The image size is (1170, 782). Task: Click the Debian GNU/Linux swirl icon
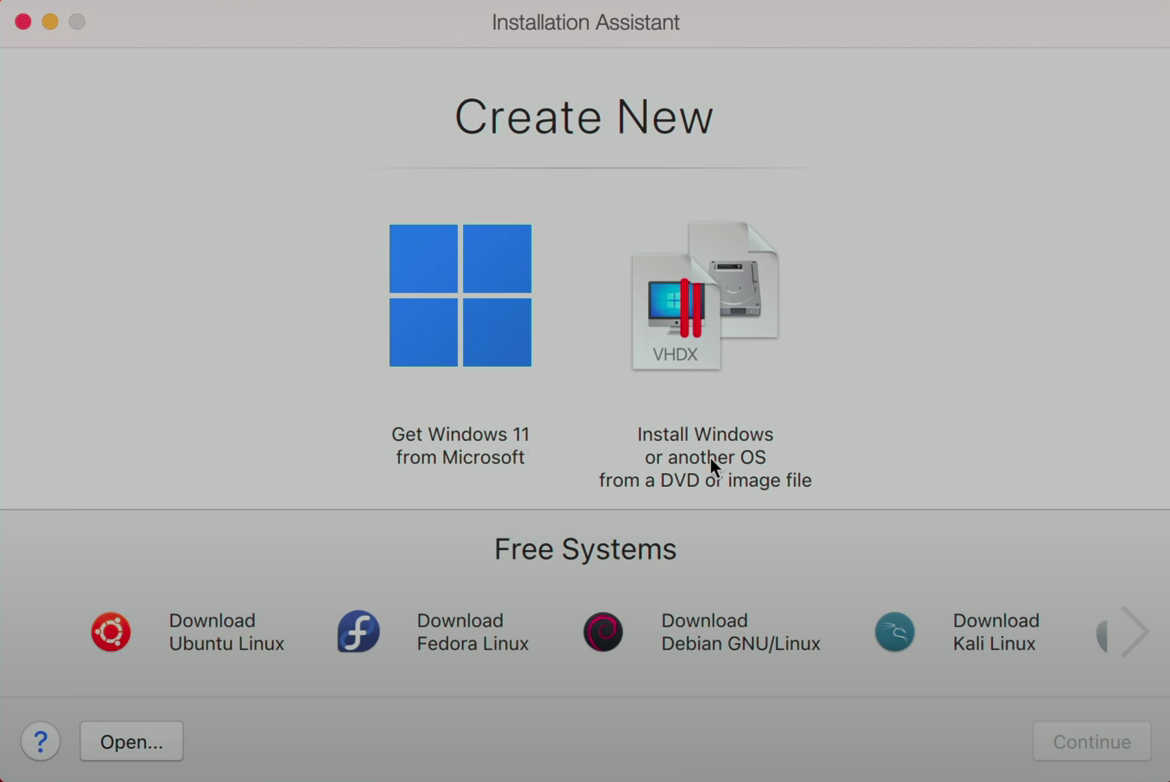(602, 632)
